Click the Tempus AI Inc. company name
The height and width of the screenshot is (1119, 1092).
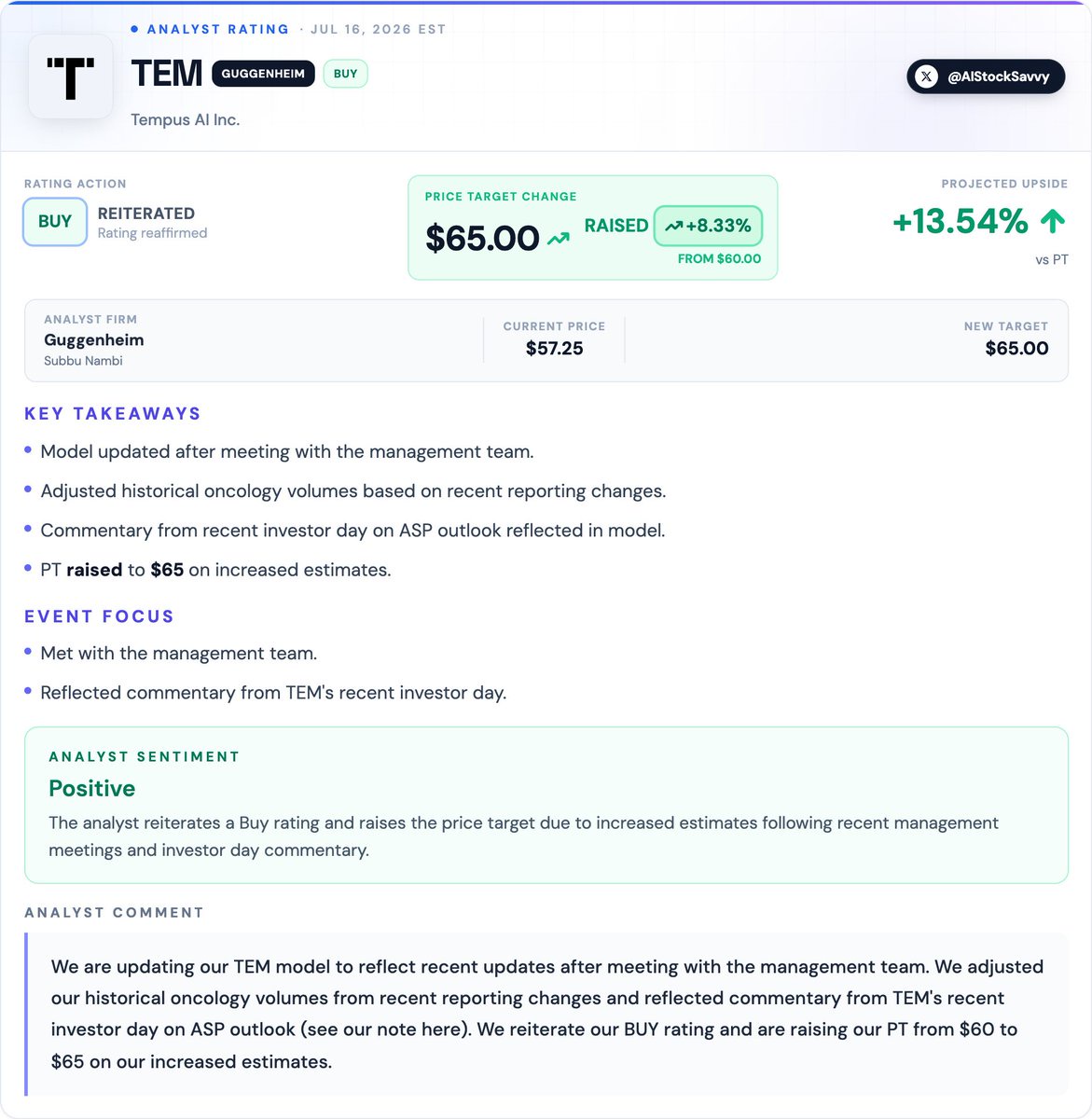[x=186, y=119]
